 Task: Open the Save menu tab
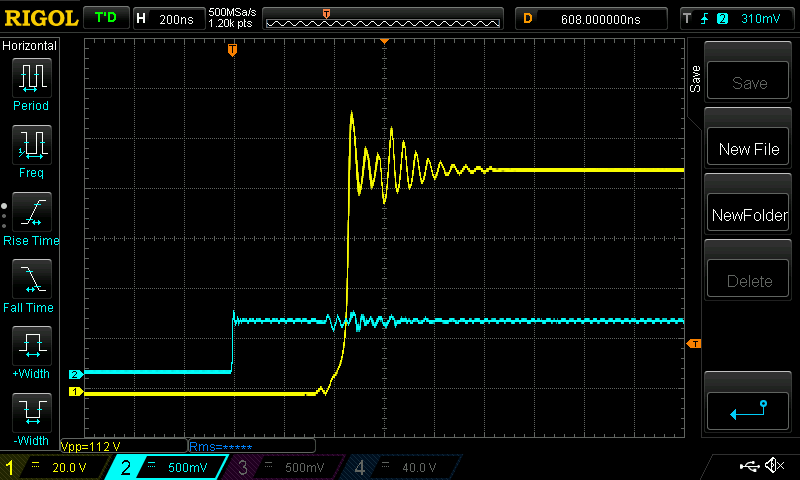pos(695,80)
